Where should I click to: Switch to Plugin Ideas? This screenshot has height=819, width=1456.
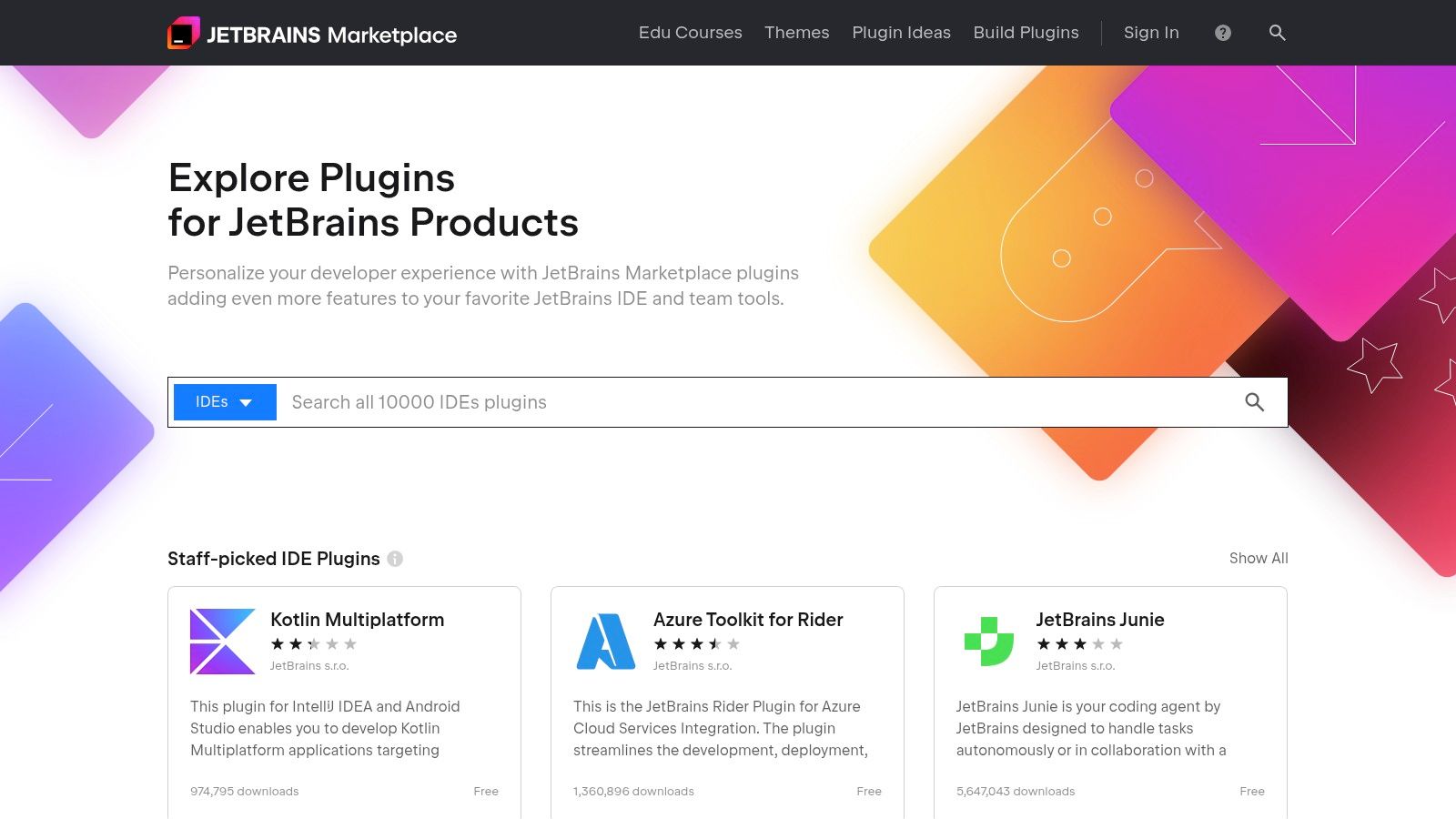pyautogui.click(x=901, y=33)
